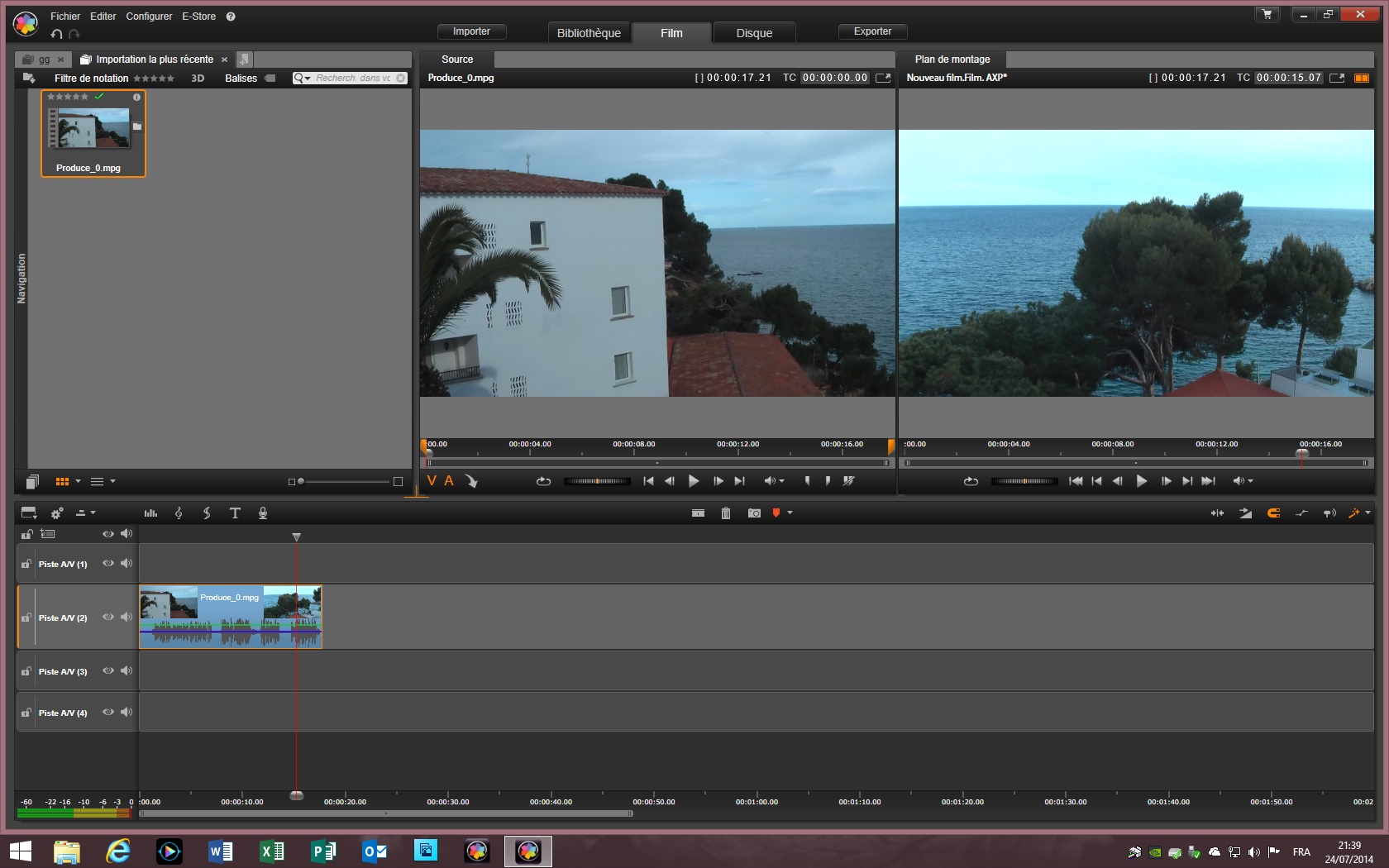
Task: Toggle magnetic snapping on timeline
Action: coord(1273,513)
